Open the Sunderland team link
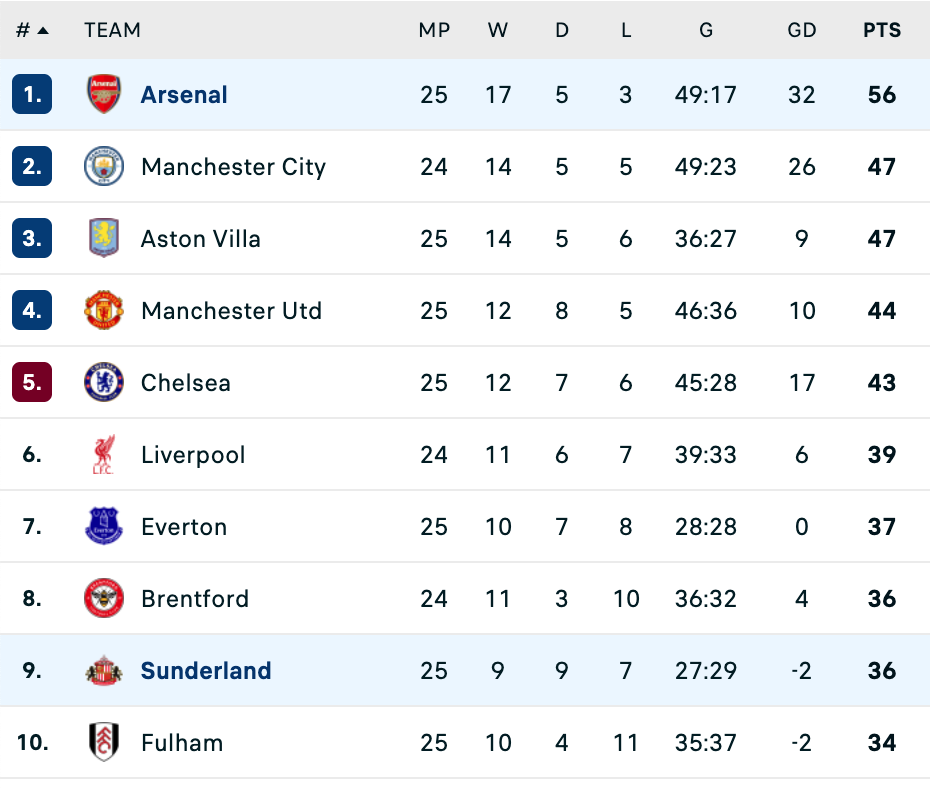 tap(206, 671)
